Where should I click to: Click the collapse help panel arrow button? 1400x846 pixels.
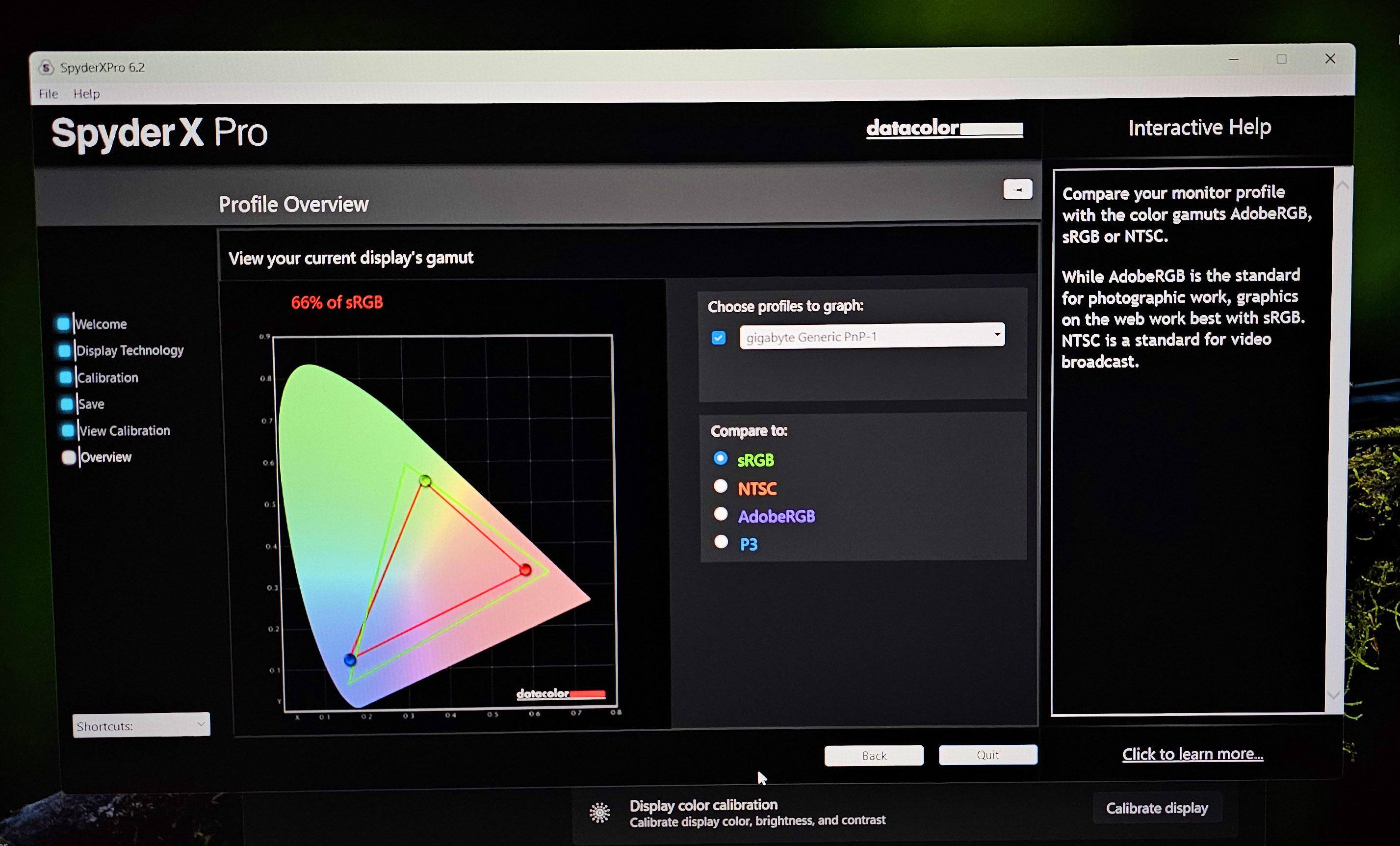pyautogui.click(x=1017, y=189)
